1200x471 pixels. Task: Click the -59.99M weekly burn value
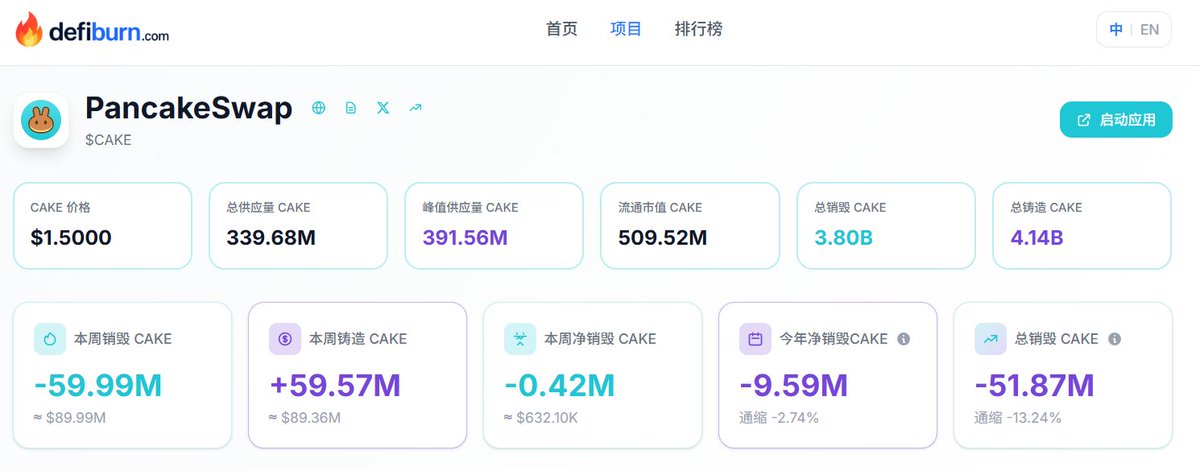click(98, 385)
